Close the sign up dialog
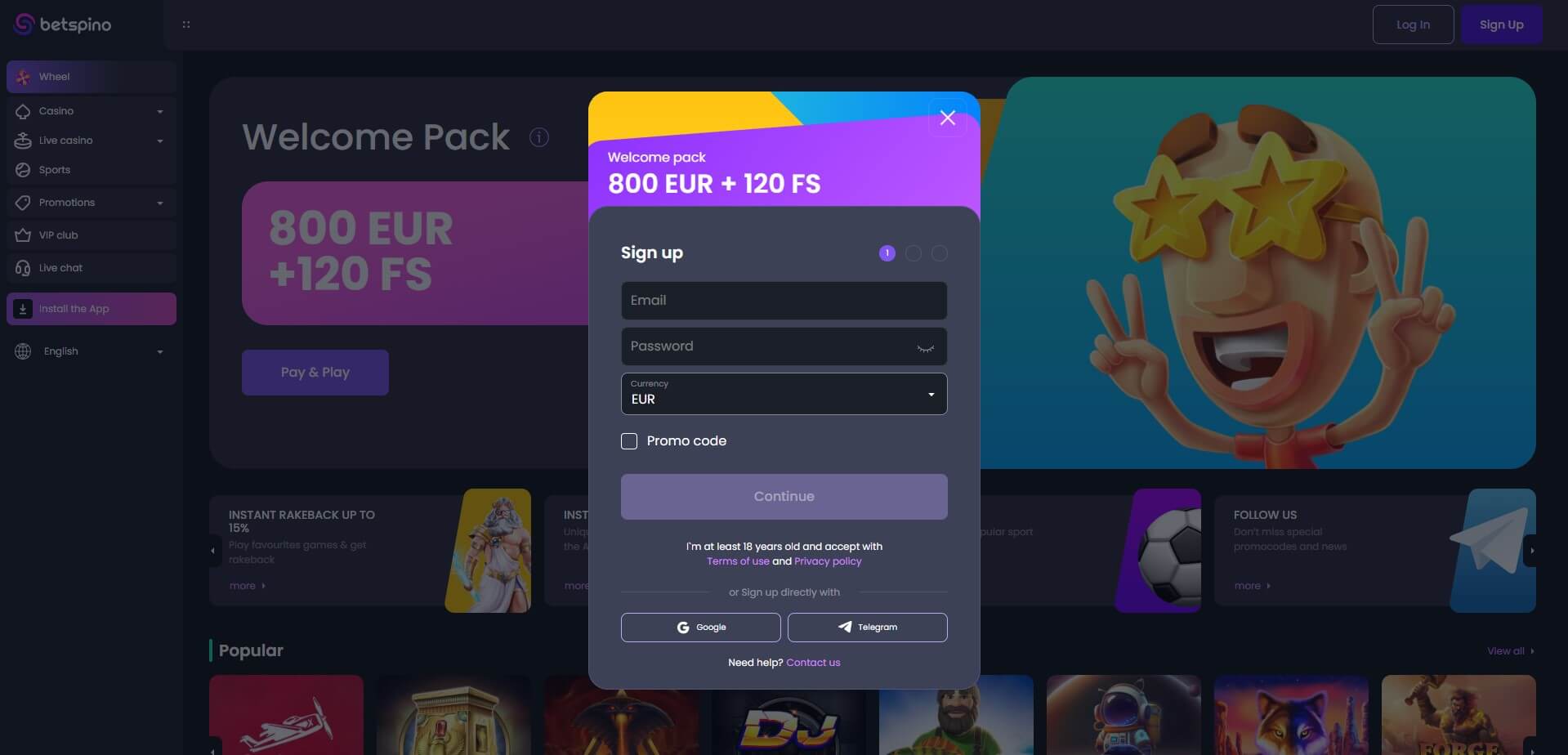Image resolution: width=1568 pixels, height=755 pixels. point(948,118)
